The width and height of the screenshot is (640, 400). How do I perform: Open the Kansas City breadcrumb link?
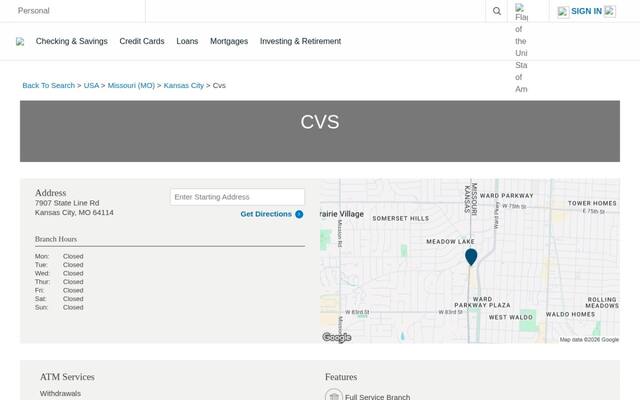(x=183, y=85)
